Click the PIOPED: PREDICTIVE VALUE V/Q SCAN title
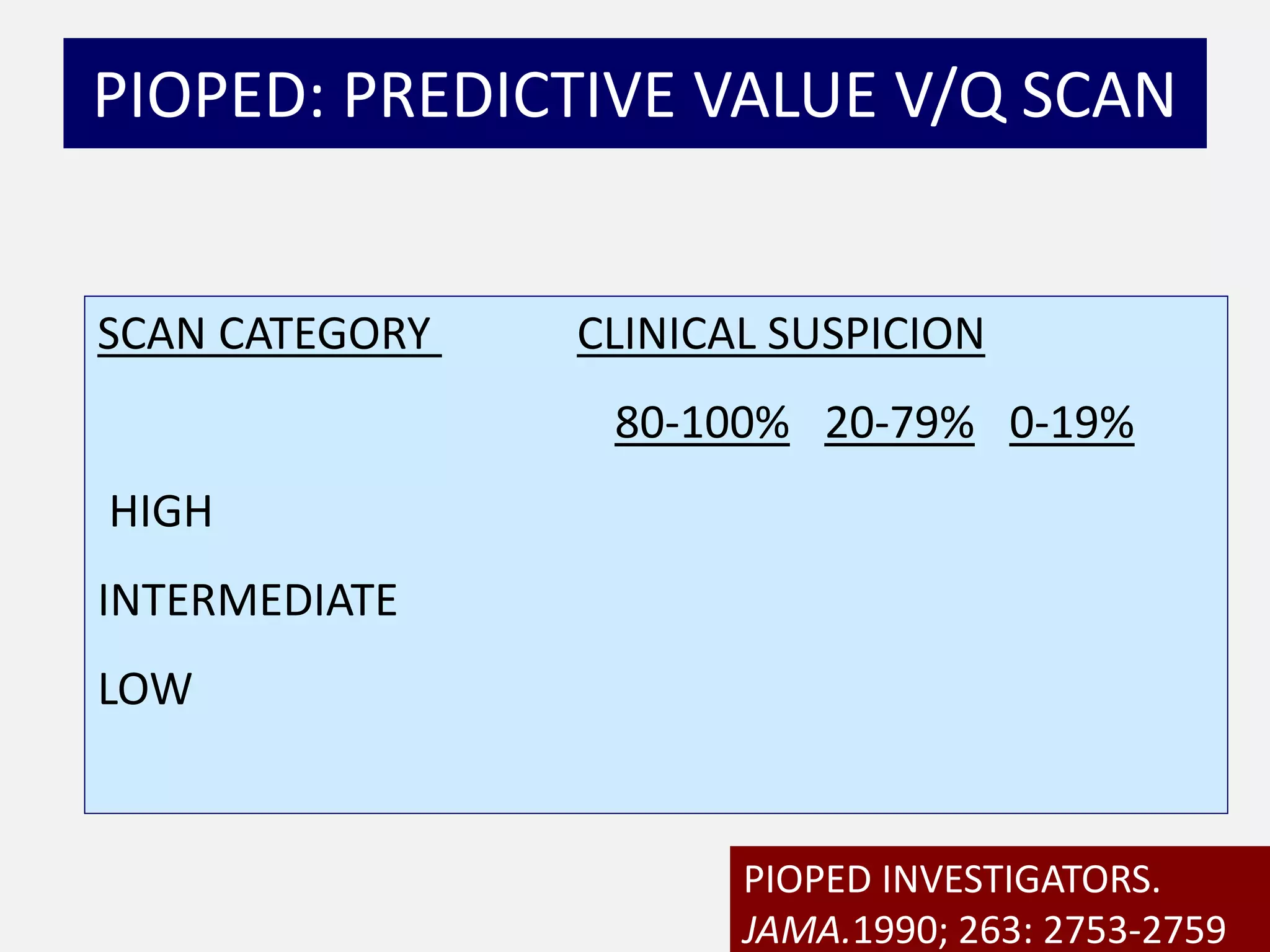This screenshot has height=952, width=1270. click(x=634, y=94)
